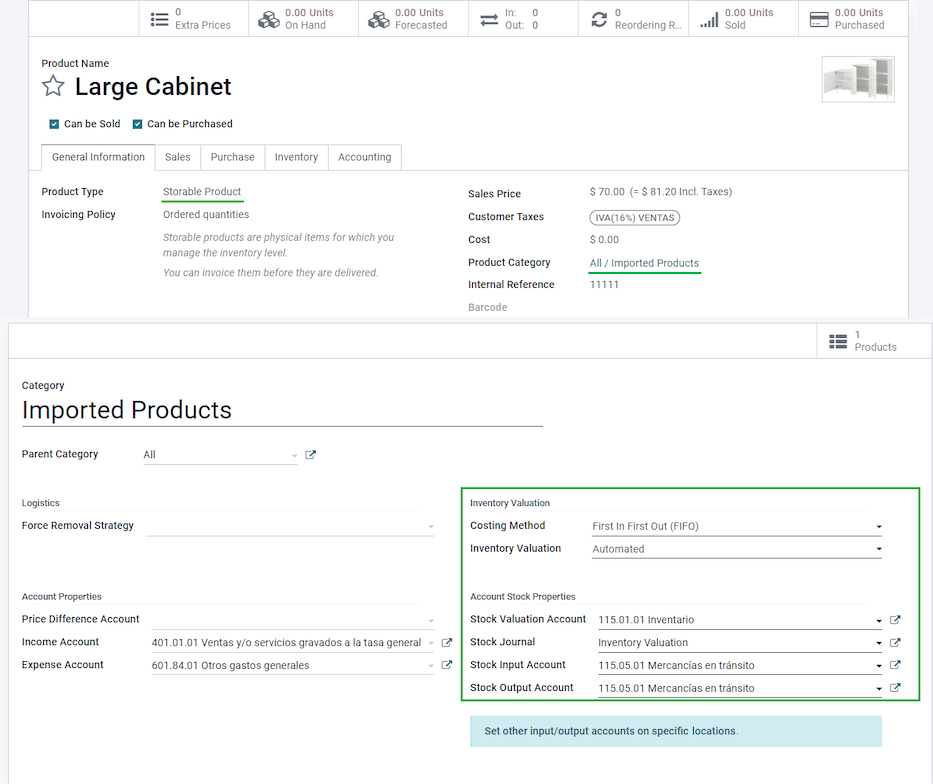
Task: Click the Extra Prices list icon
Action: pyautogui.click(x=159, y=17)
